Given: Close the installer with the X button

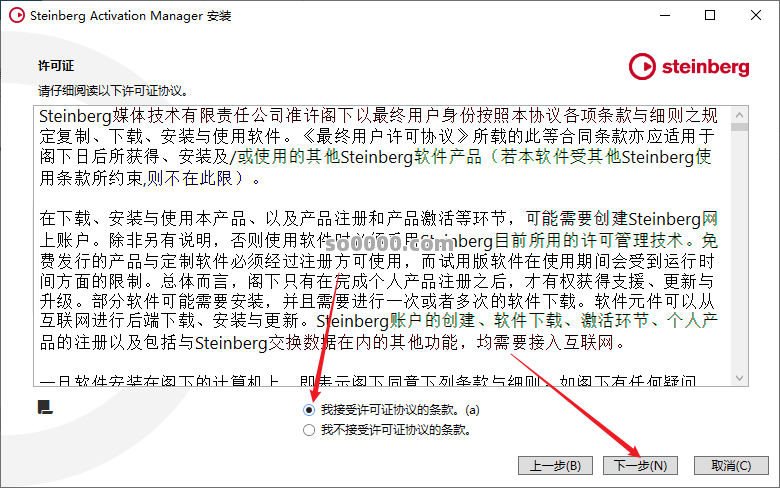Looking at the screenshot, I should click(x=756, y=15).
